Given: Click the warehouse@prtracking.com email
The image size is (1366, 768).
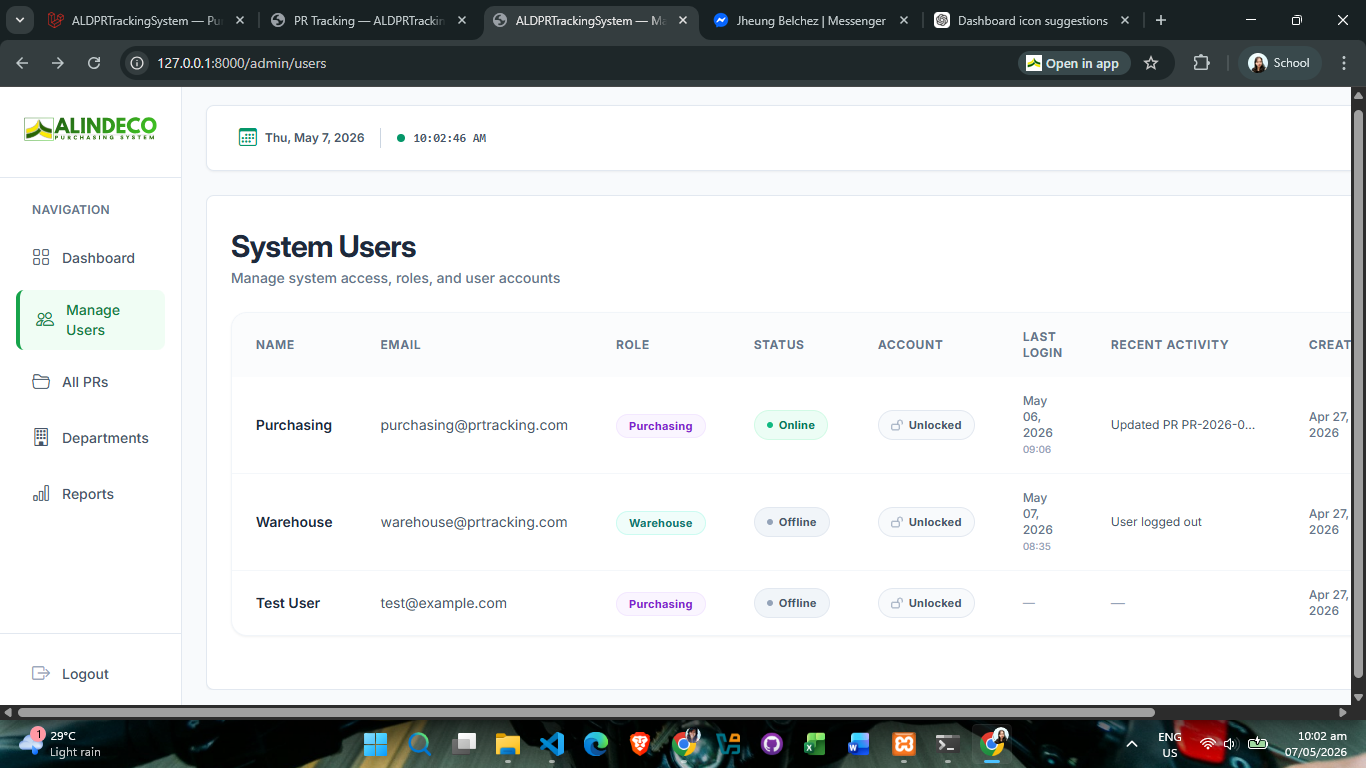Looking at the screenshot, I should tap(474, 522).
